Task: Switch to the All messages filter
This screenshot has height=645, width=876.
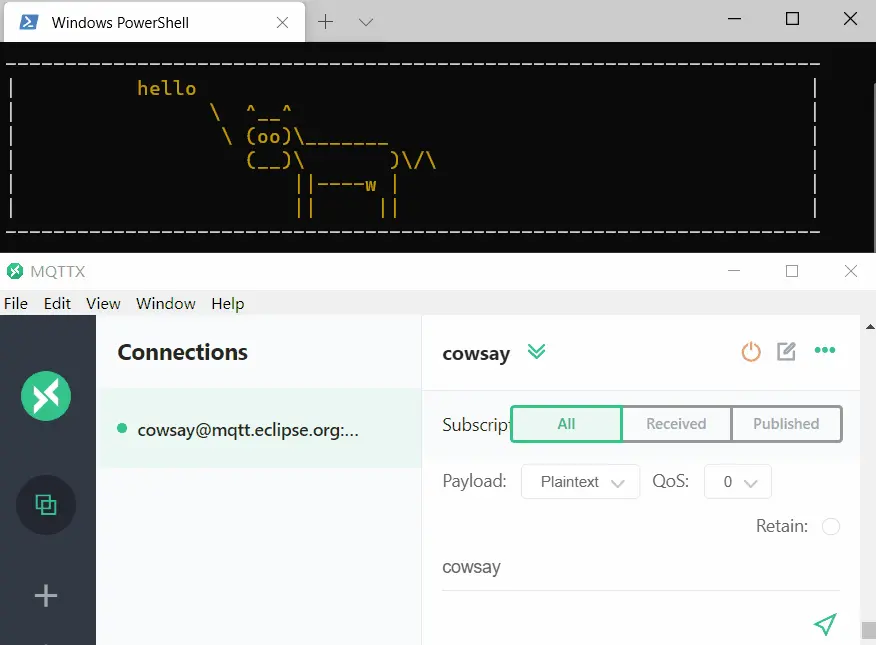Action: (566, 424)
